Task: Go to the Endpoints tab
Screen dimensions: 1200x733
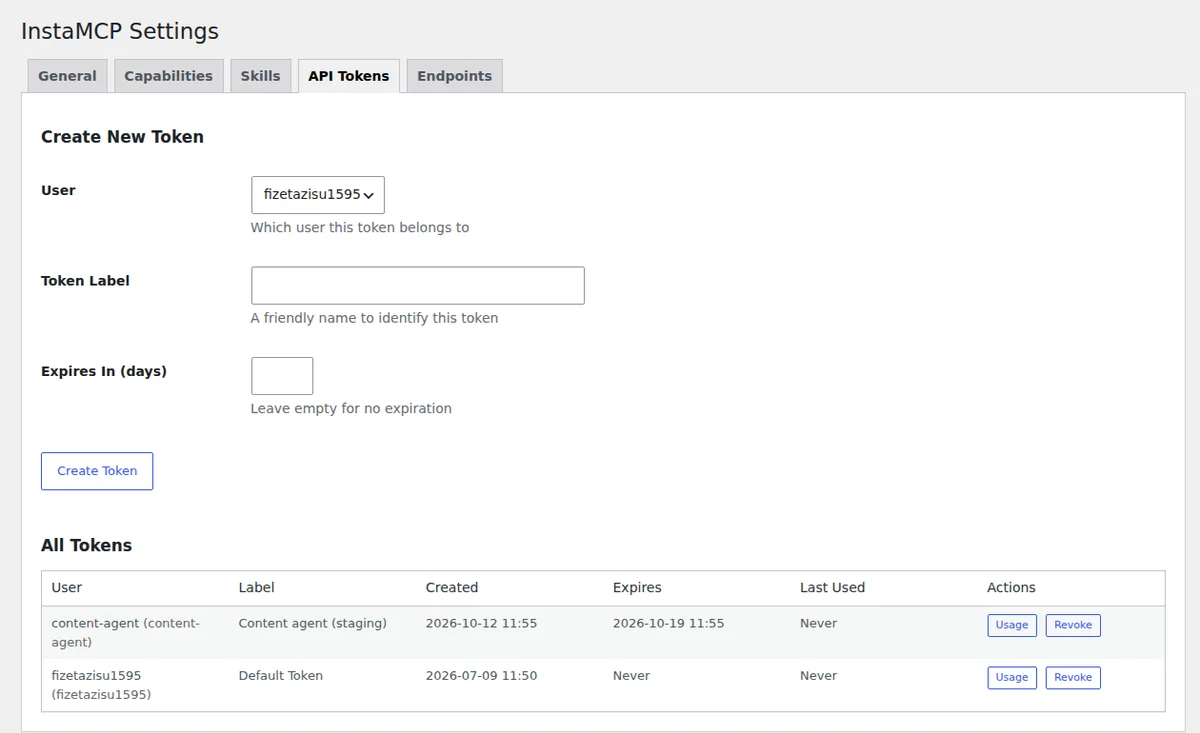Action: click(x=454, y=76)
